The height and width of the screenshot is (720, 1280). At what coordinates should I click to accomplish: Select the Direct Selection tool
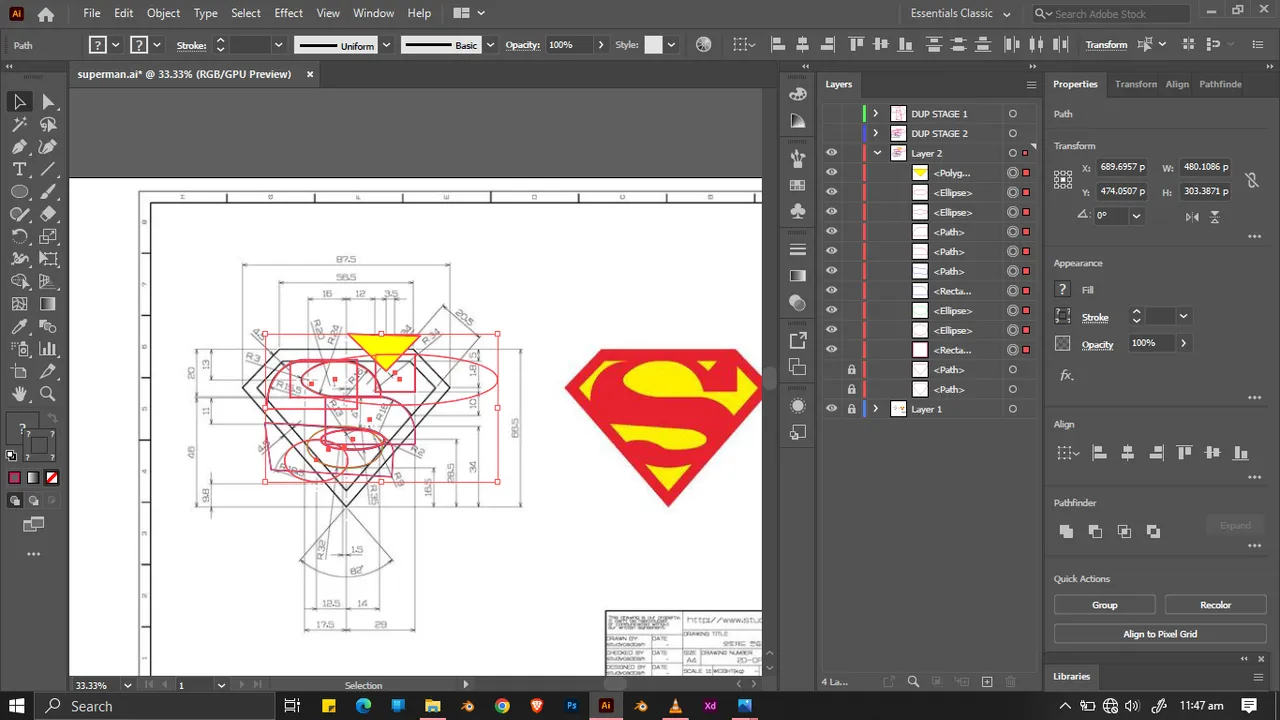click(48, 102)
